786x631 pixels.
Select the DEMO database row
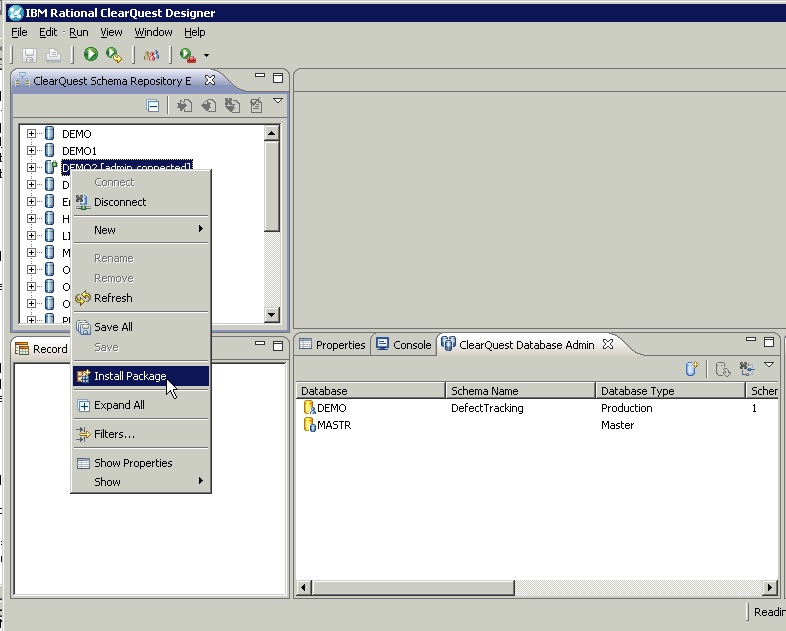coord(537,408)
